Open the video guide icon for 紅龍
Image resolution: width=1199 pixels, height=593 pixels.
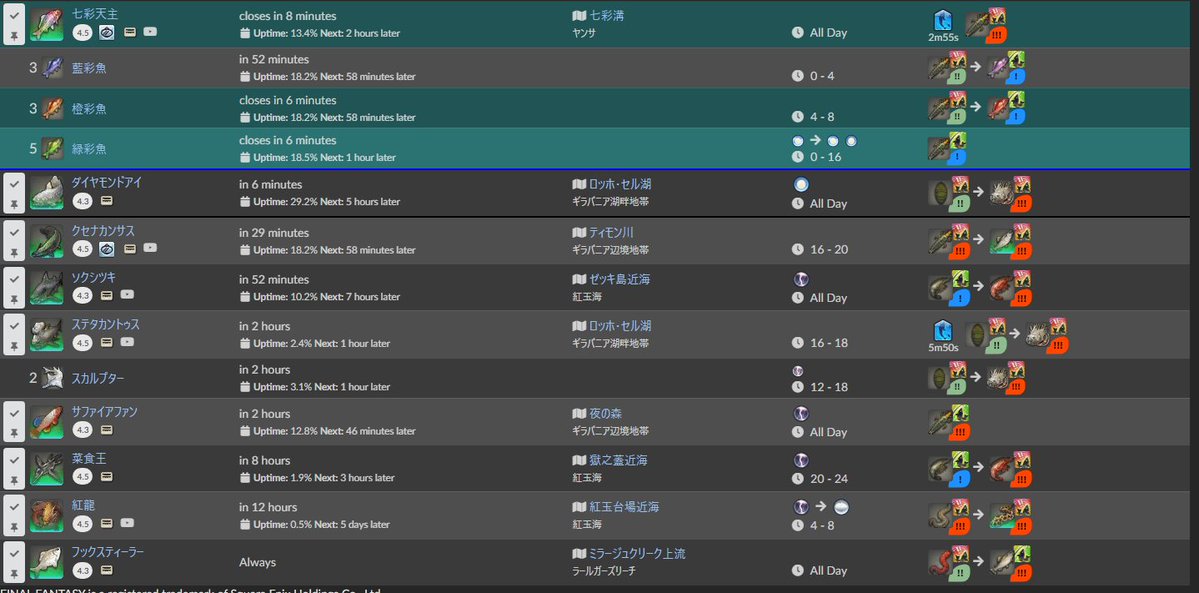pyautogui.click(x=128, y=523)
